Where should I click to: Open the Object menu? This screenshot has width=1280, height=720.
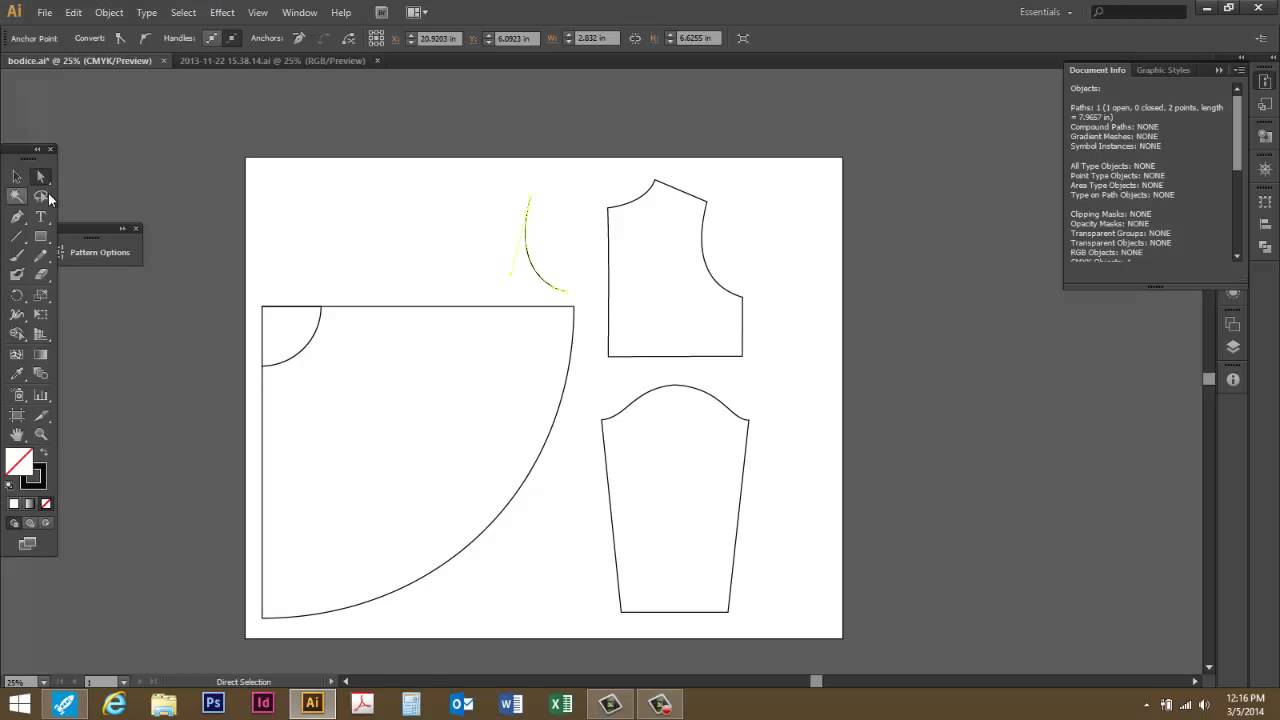(x=109, y=12)
